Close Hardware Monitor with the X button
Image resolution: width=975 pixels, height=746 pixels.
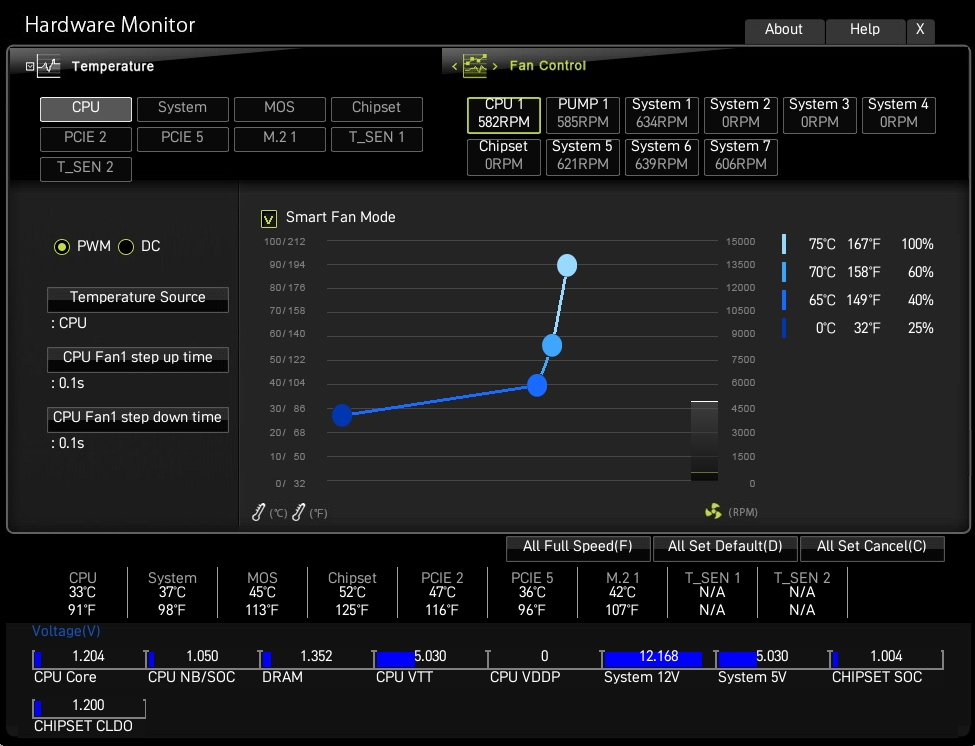(920, 30)
